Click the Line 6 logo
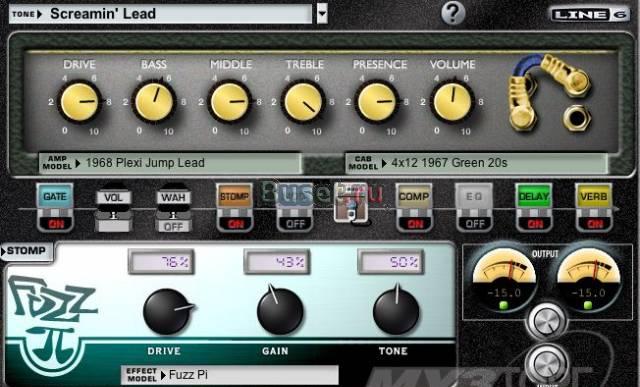This screenshot has width=640, height=387. pos(590,15)
